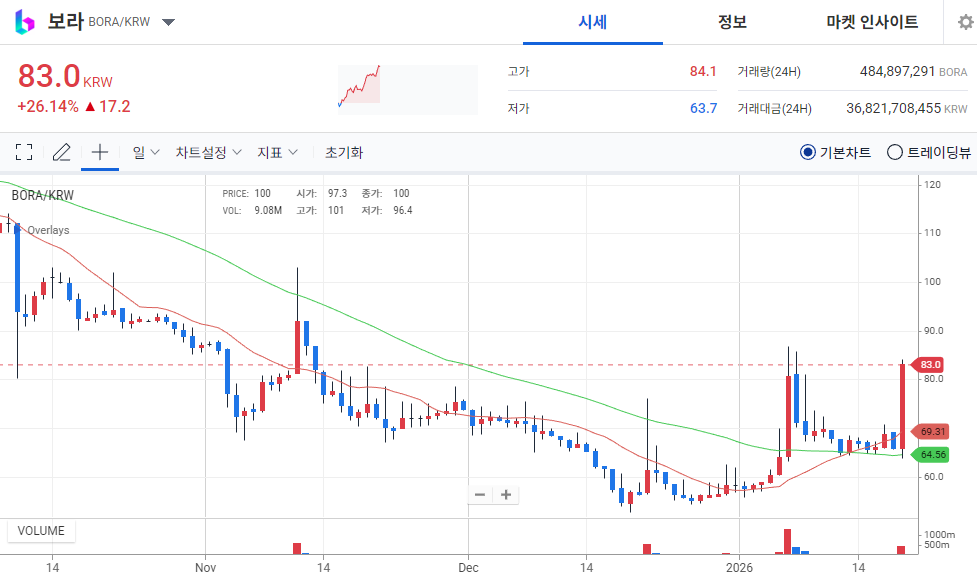Switch to 트레이딩뷰 chart mode
This screenshot has width=977, height=579.
891,152
